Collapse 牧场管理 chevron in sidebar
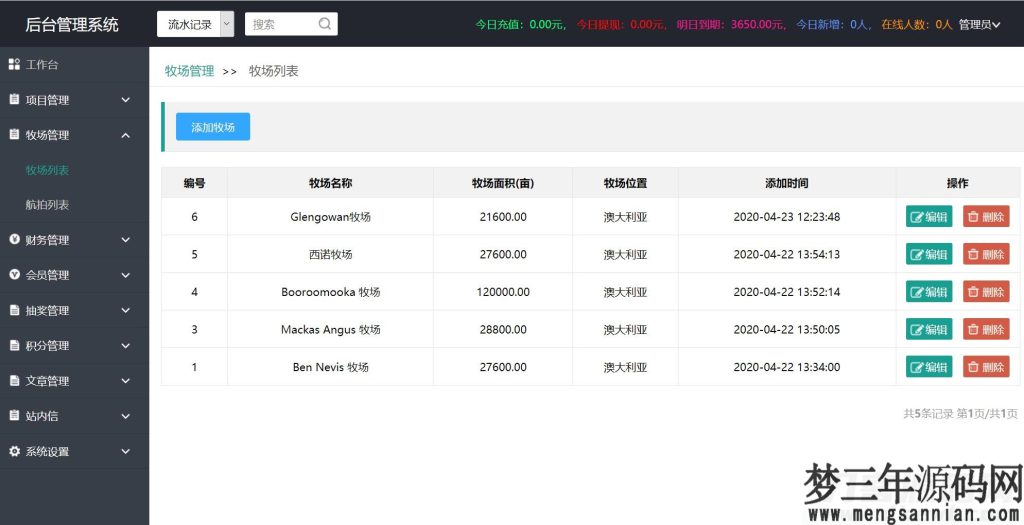The width and height of the screenshot is (1024, 525). tap(125, 135)
